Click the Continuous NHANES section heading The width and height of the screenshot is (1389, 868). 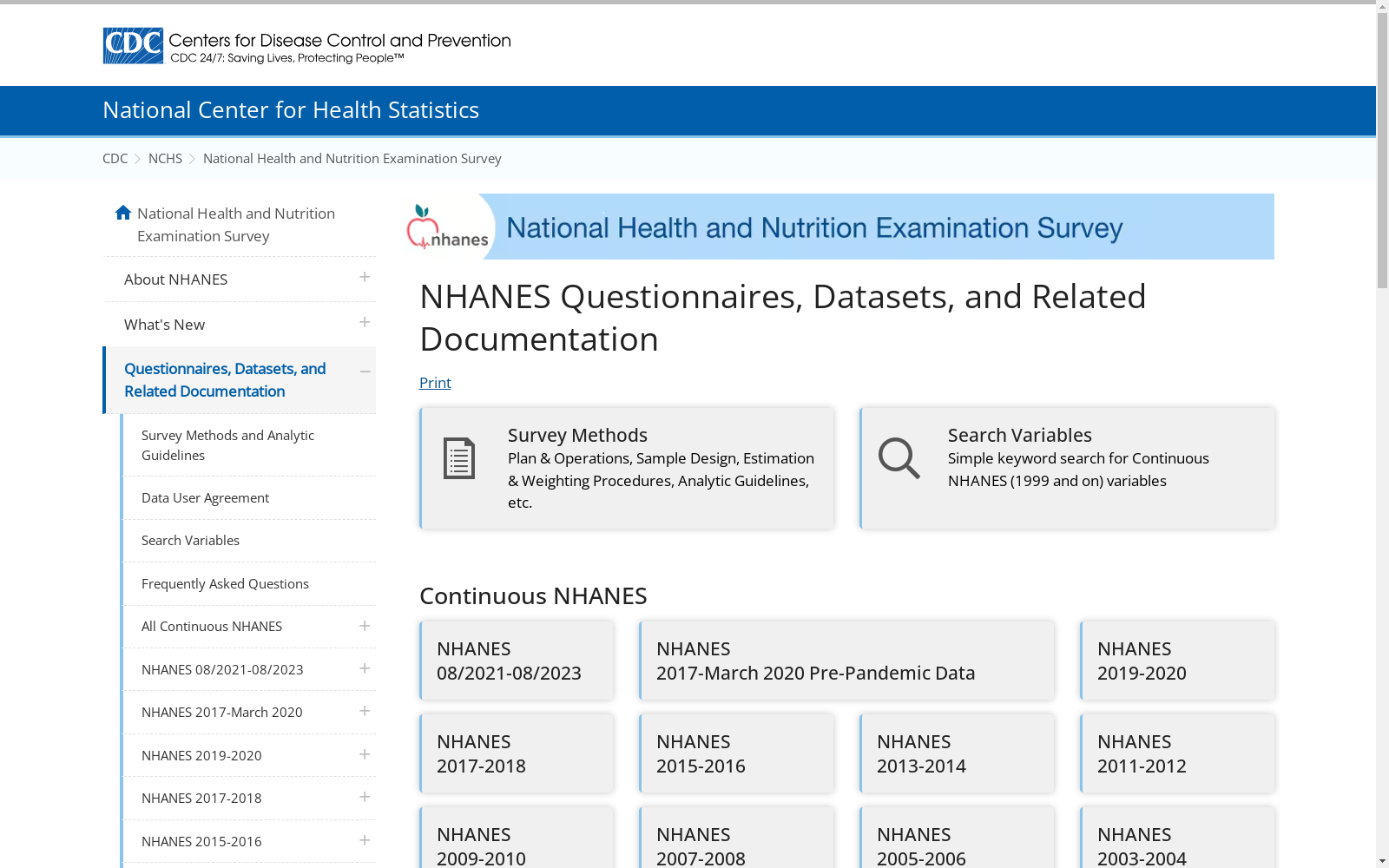pos(533,596)
